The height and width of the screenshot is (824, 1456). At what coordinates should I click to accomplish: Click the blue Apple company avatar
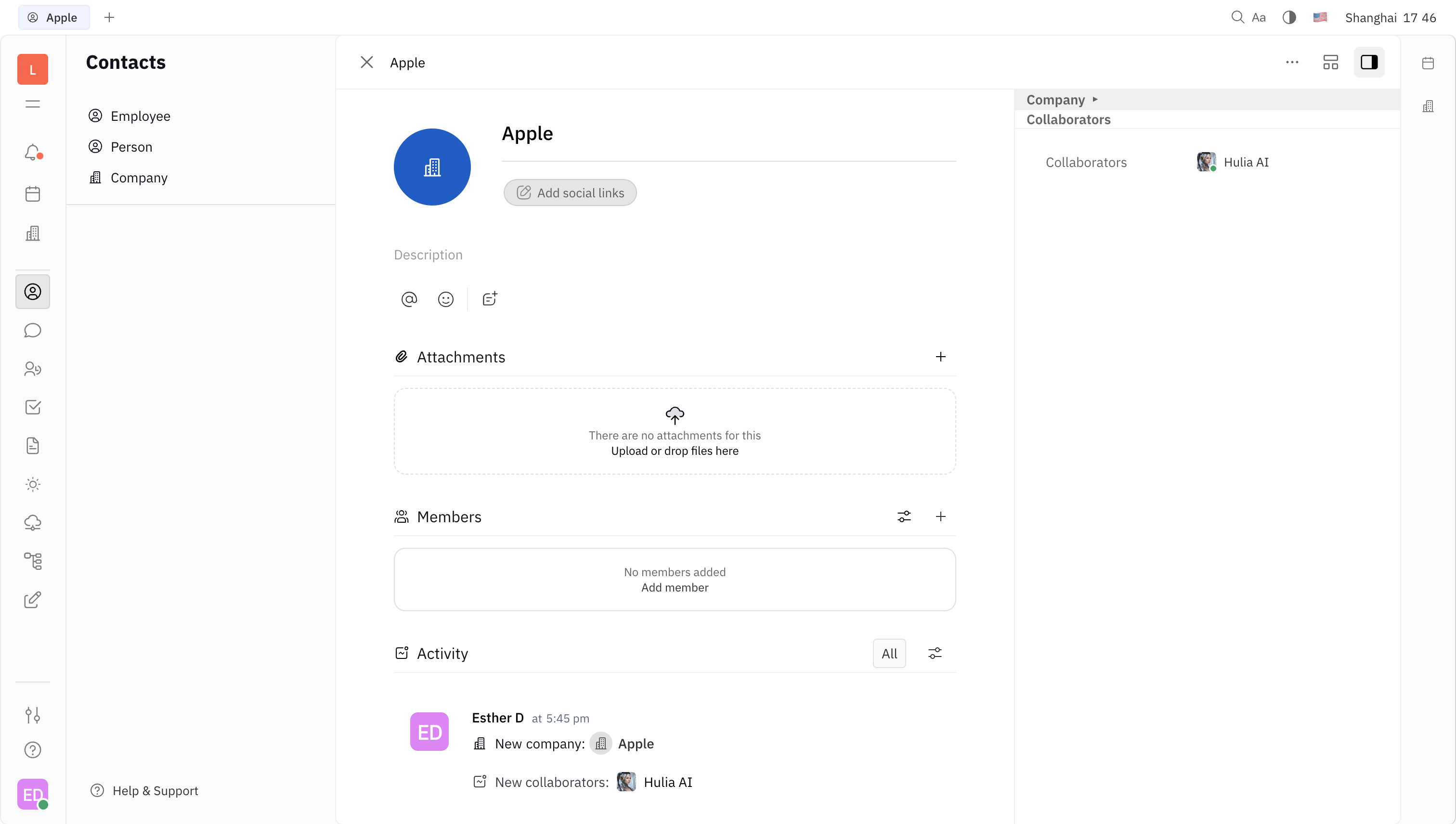coord(432,167)
